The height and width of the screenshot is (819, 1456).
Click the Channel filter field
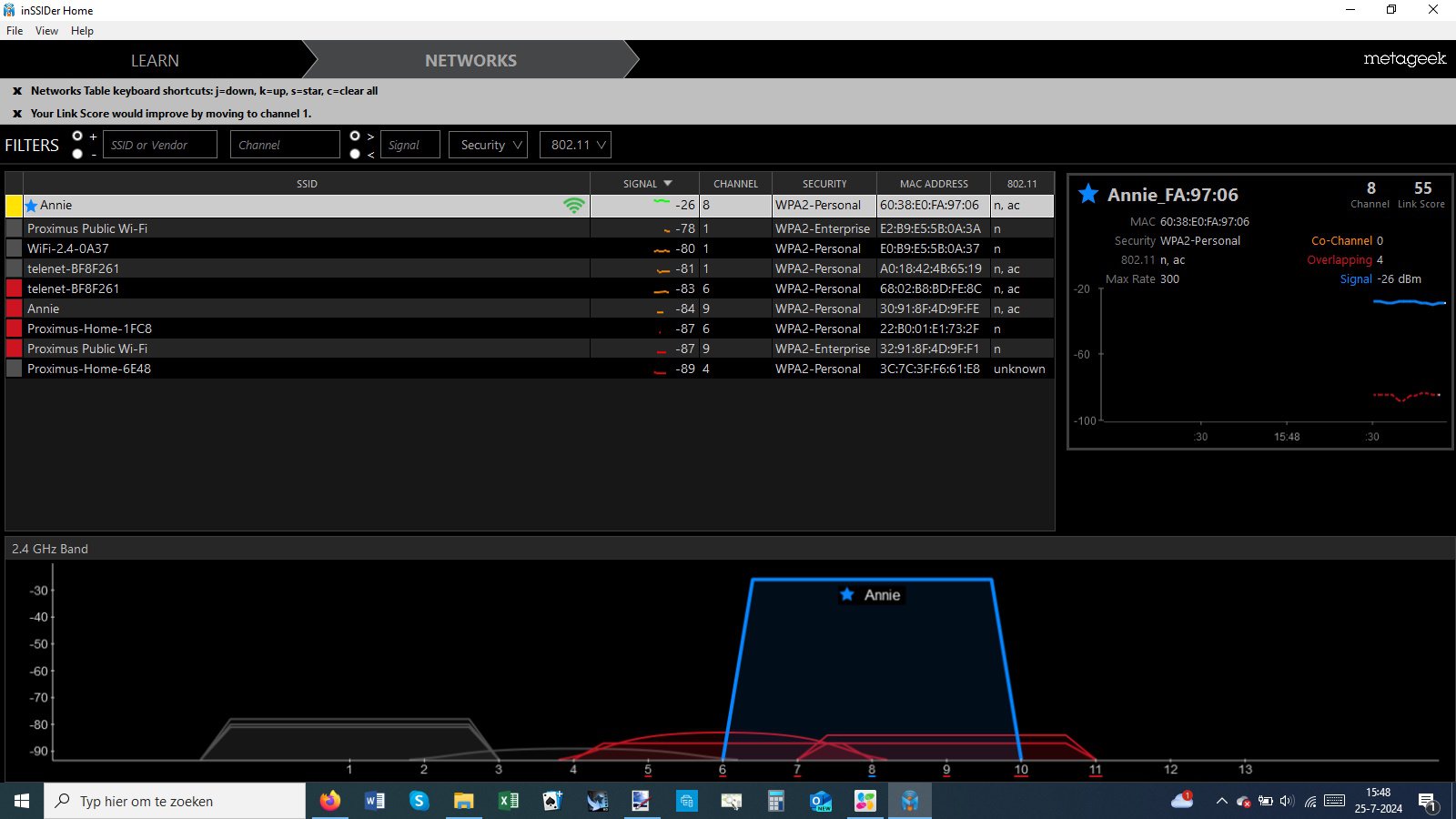click(x=285, y=145)
